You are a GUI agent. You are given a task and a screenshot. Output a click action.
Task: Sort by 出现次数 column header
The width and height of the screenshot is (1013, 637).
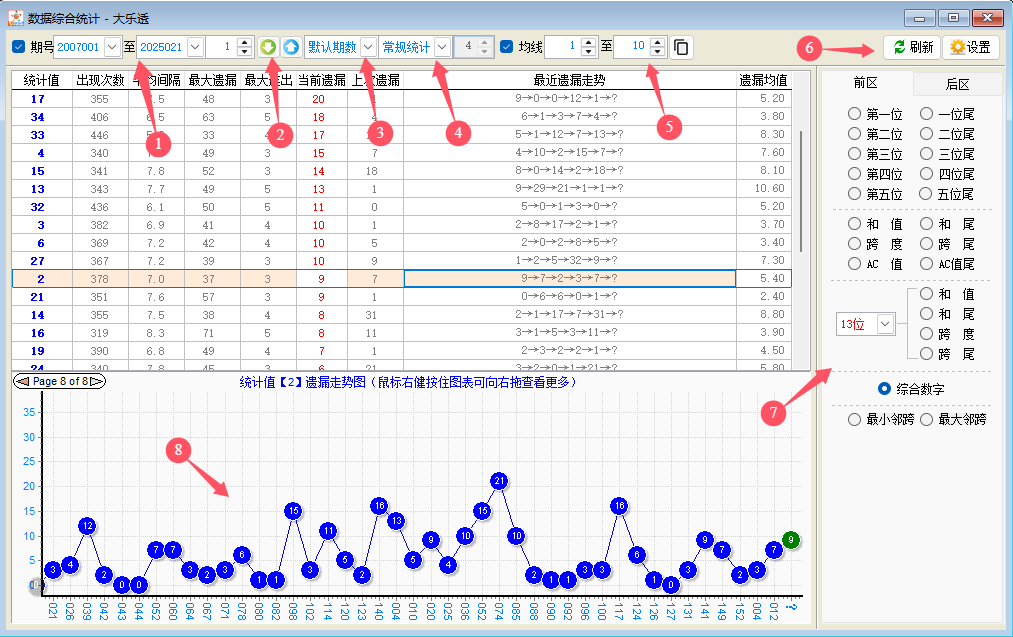(x=100, y=80)
